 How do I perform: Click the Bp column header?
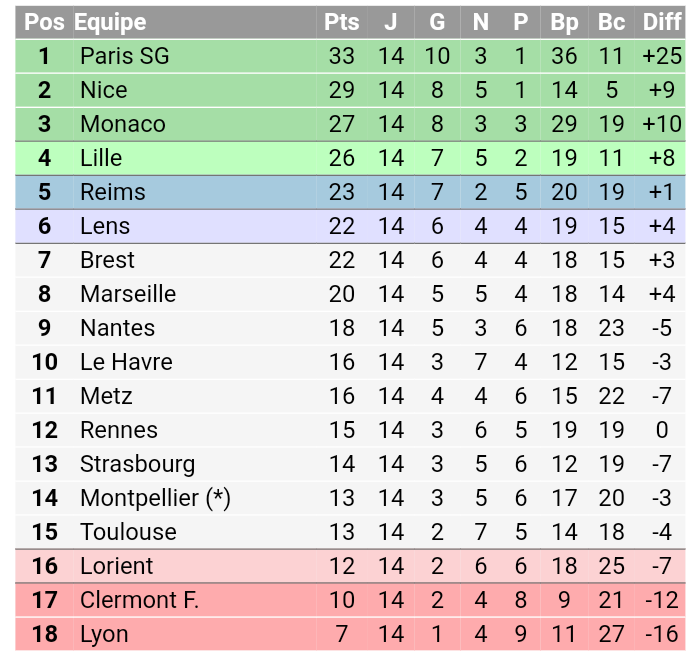pyautogui.click(x=564, y=22)
